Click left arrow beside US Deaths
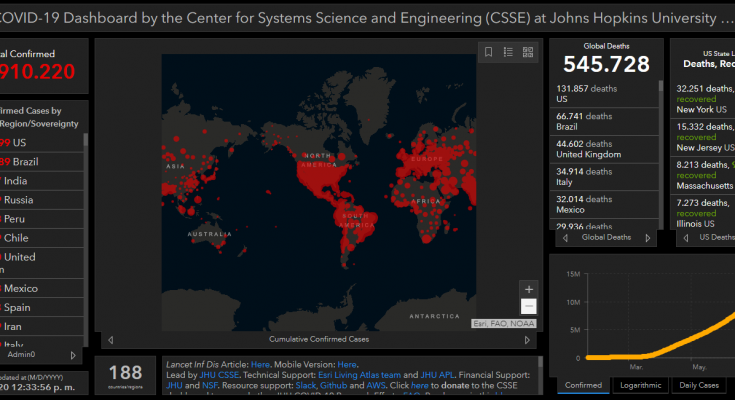Viewport: 735px width, 400px height. (x=686, y=238)
